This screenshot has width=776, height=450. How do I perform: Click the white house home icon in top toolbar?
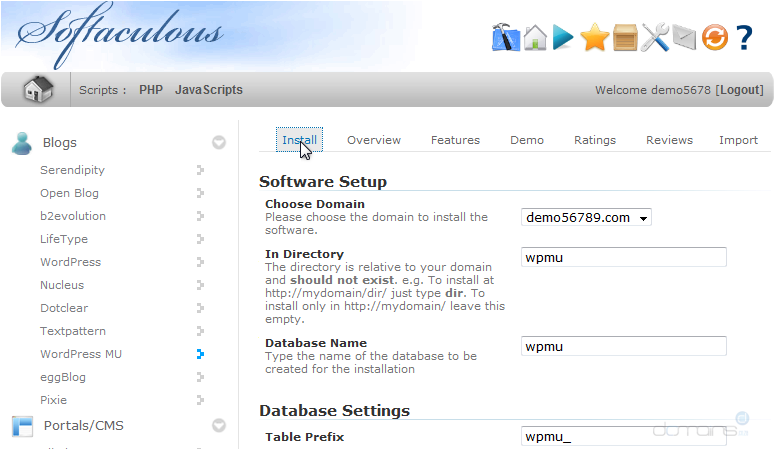tap(536, 38)
